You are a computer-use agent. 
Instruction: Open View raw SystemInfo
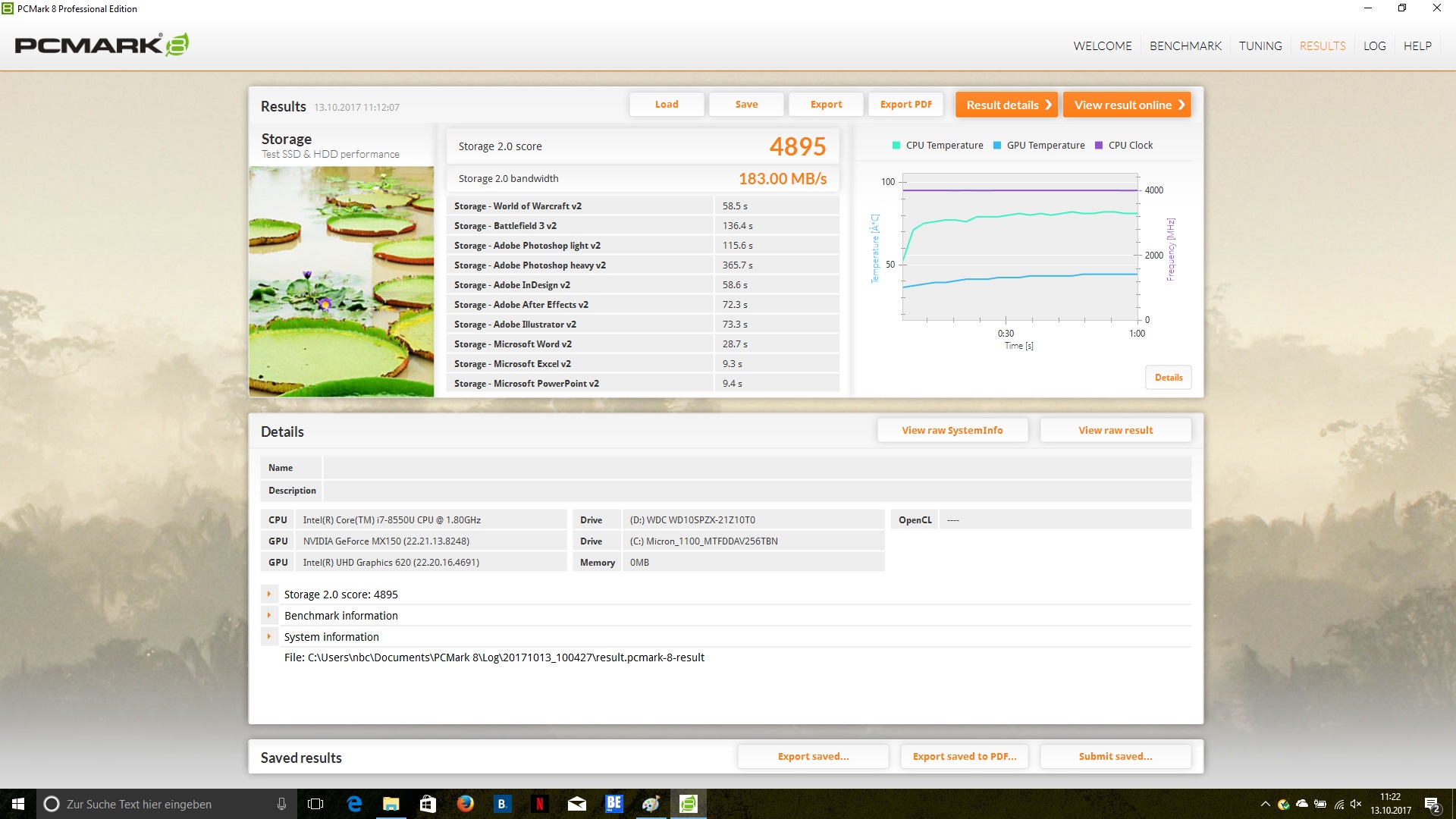click(x=952, y=430)
